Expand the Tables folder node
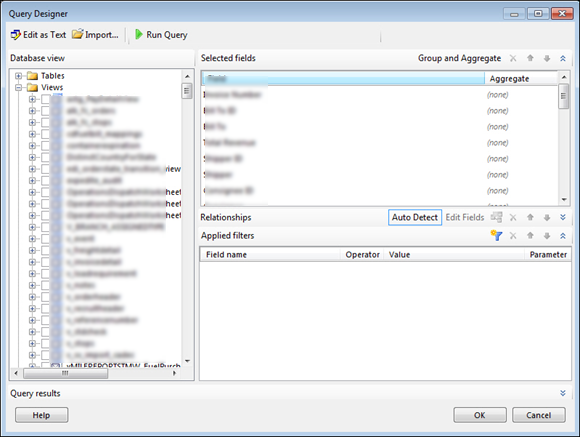Screen dimensions: 580x437 click(x=18, y=76)
